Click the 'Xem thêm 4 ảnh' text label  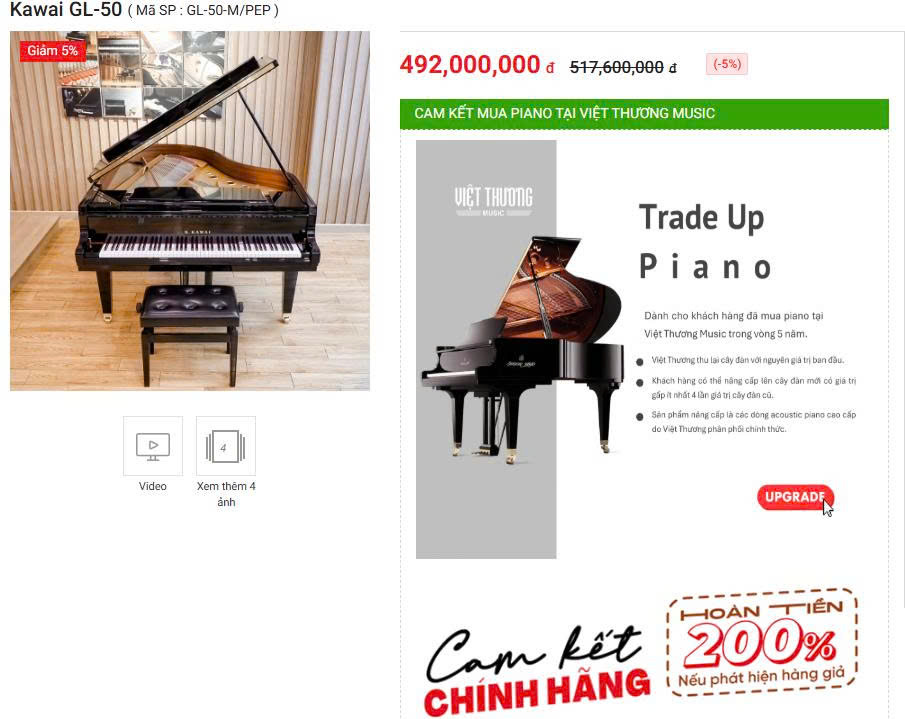pyautogui.click(x=226, y=494)
